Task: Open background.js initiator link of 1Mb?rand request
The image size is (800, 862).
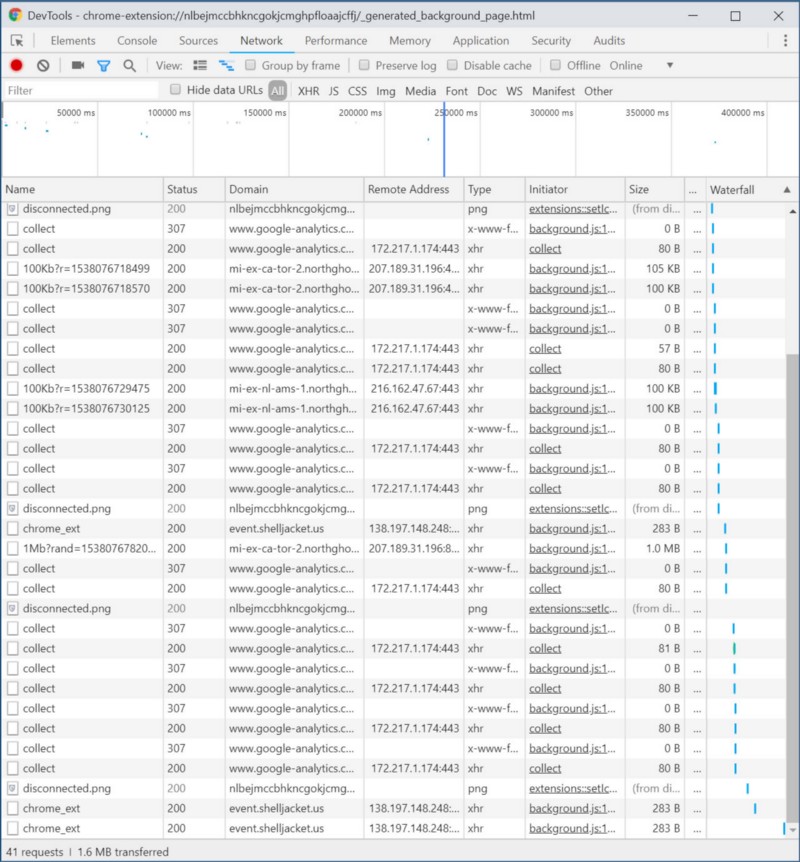Action: tap(572, 549)
